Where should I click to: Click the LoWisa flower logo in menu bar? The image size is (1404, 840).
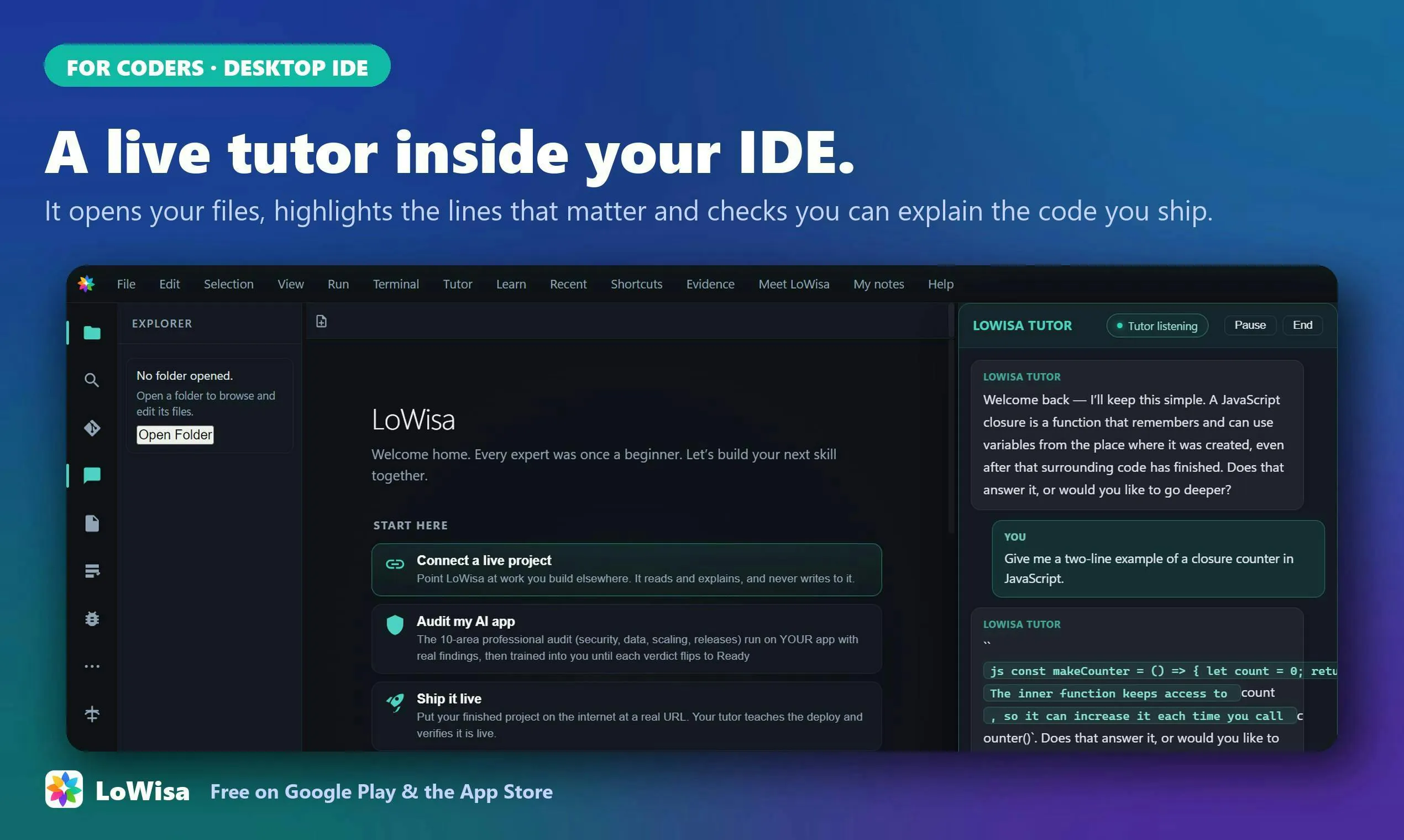(x=86, y=283)
